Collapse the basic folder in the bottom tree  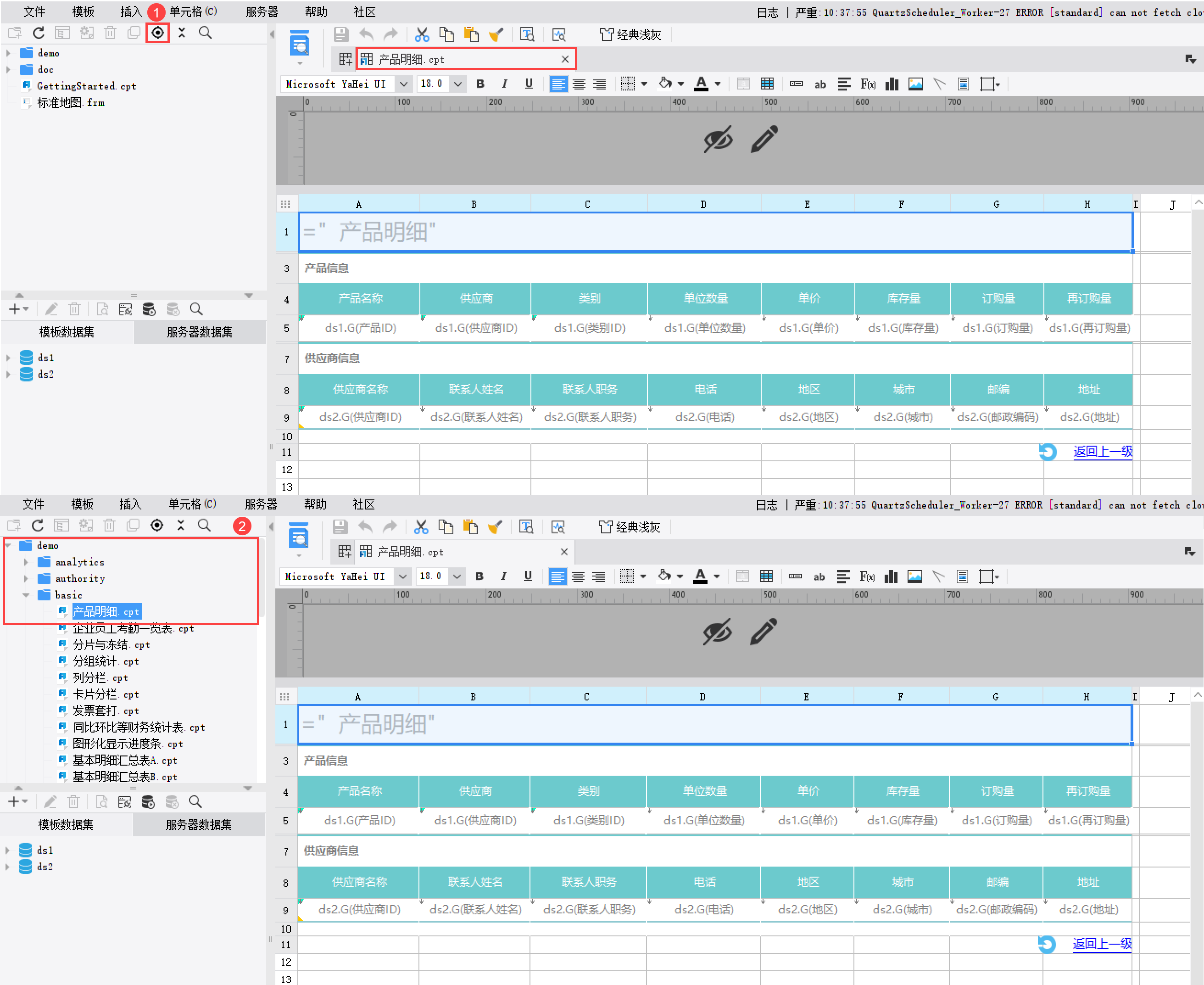click(x=26, y=595)
